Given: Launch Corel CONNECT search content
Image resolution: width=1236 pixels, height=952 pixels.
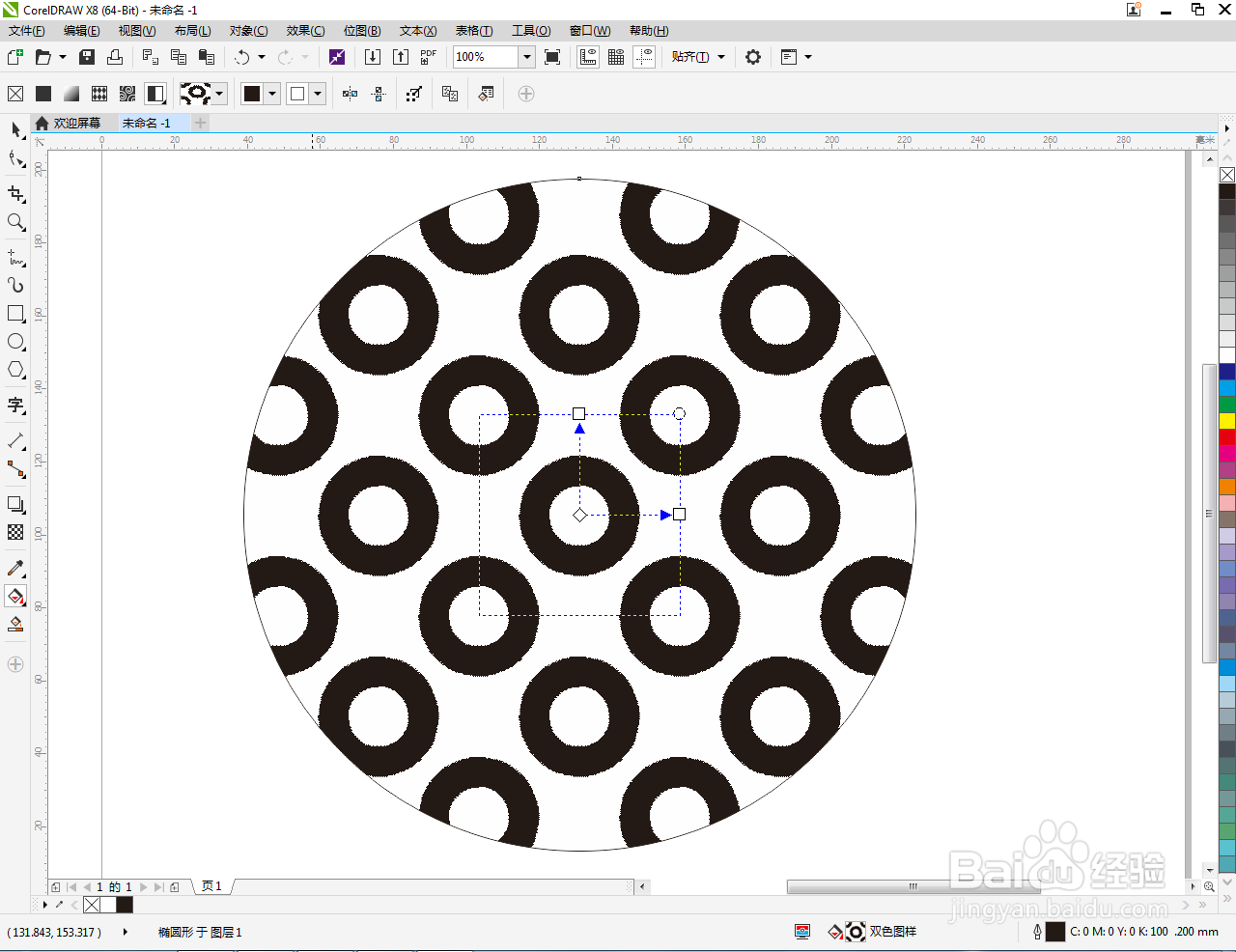Looking at the screenshot, I should pos(337,57).
